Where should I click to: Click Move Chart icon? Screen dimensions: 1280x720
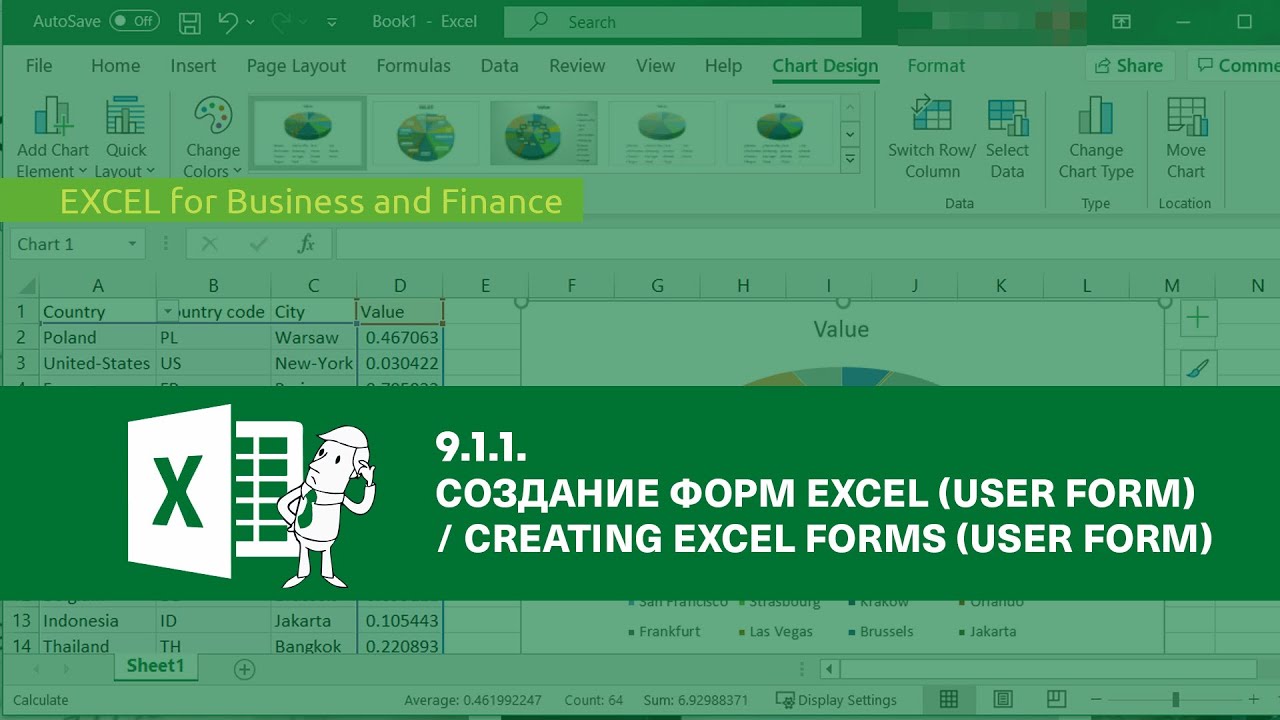1186,116
